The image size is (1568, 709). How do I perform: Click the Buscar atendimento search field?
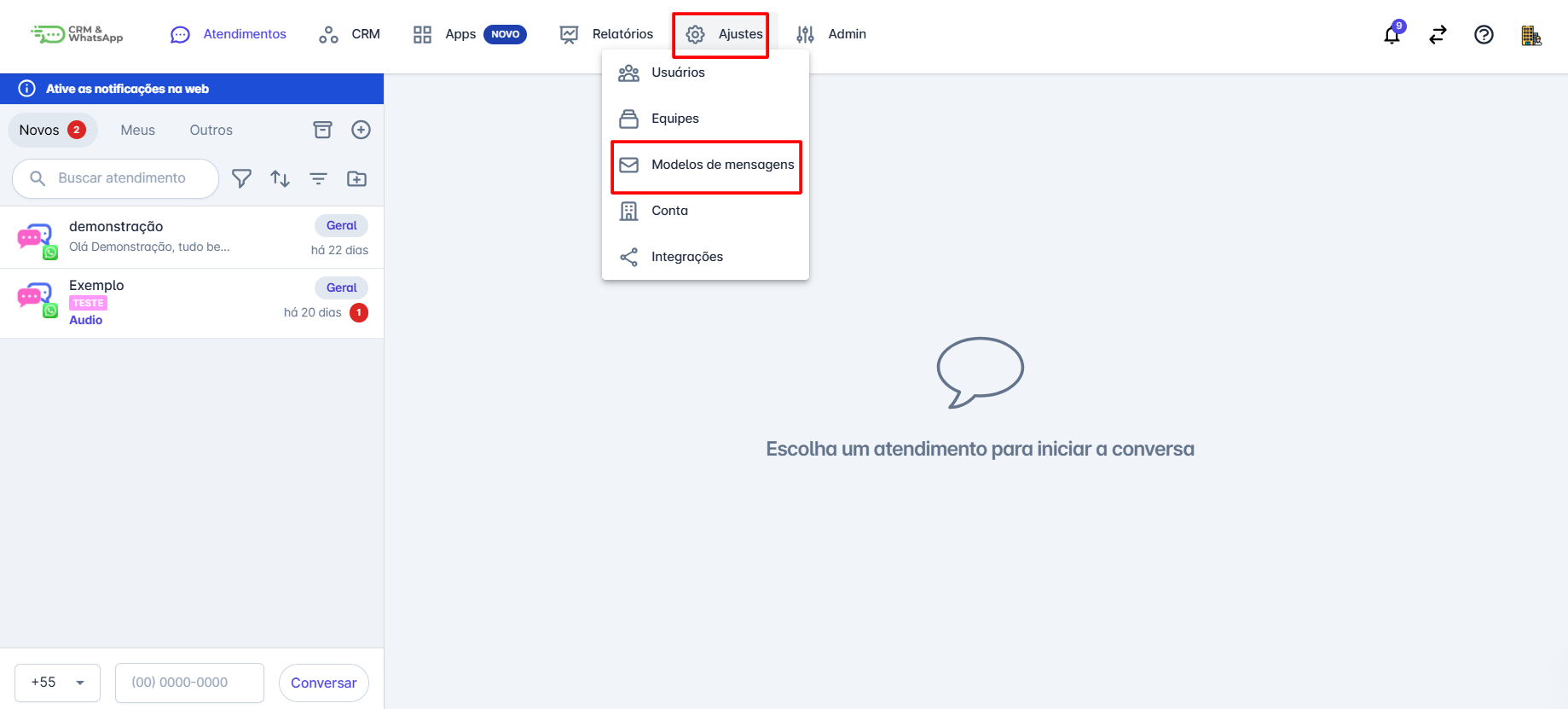pyautogui.click(x=122, y=178)
